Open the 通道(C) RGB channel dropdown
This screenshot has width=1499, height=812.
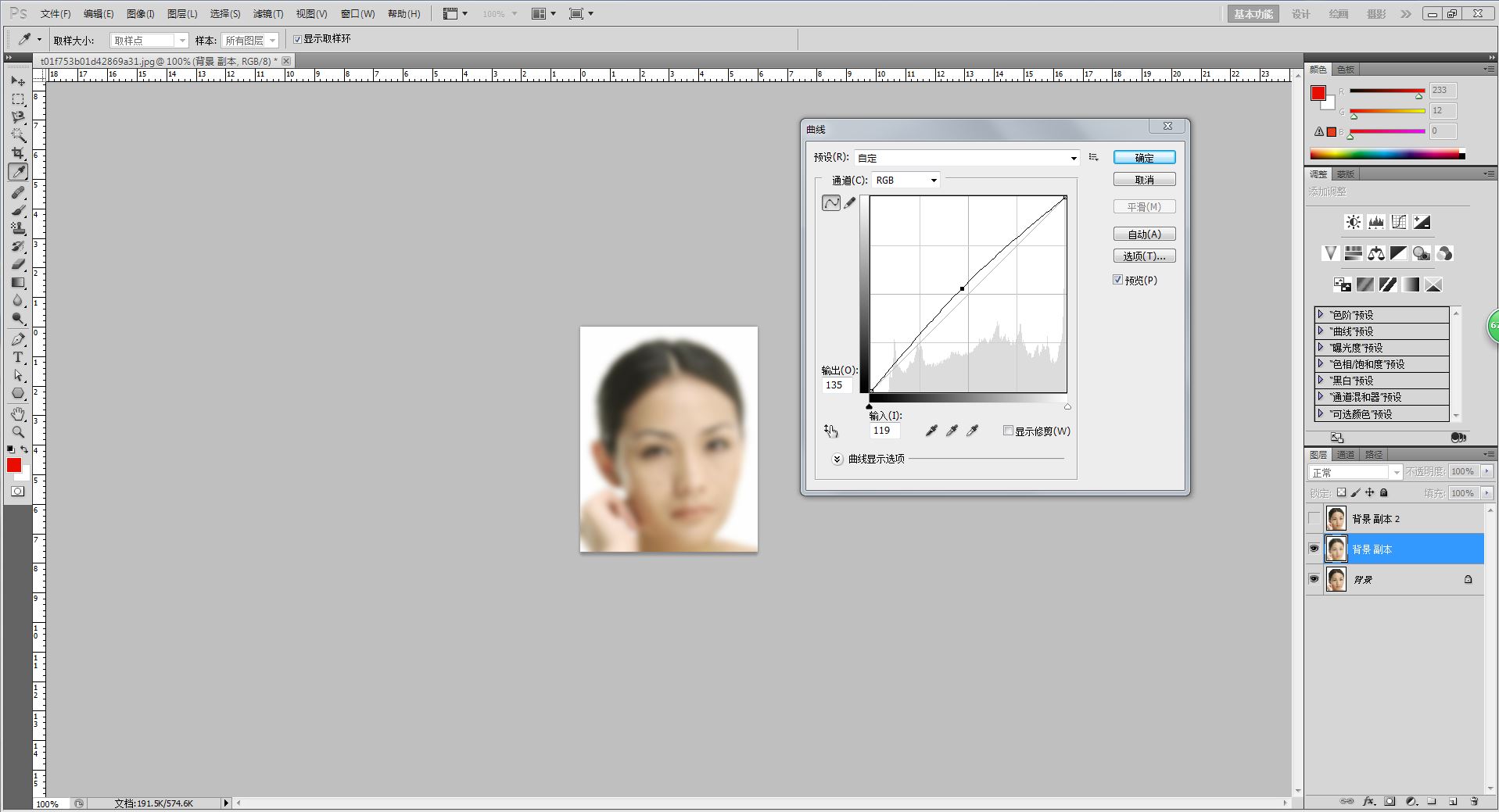(905, 181)
